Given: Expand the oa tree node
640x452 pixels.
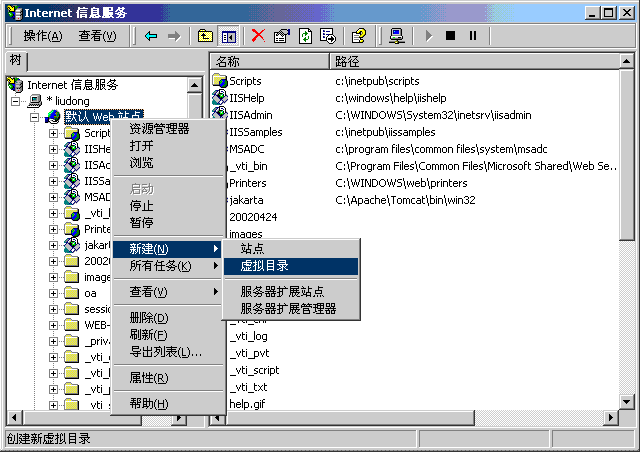Looking at the screenshot, I should point(53,293).
